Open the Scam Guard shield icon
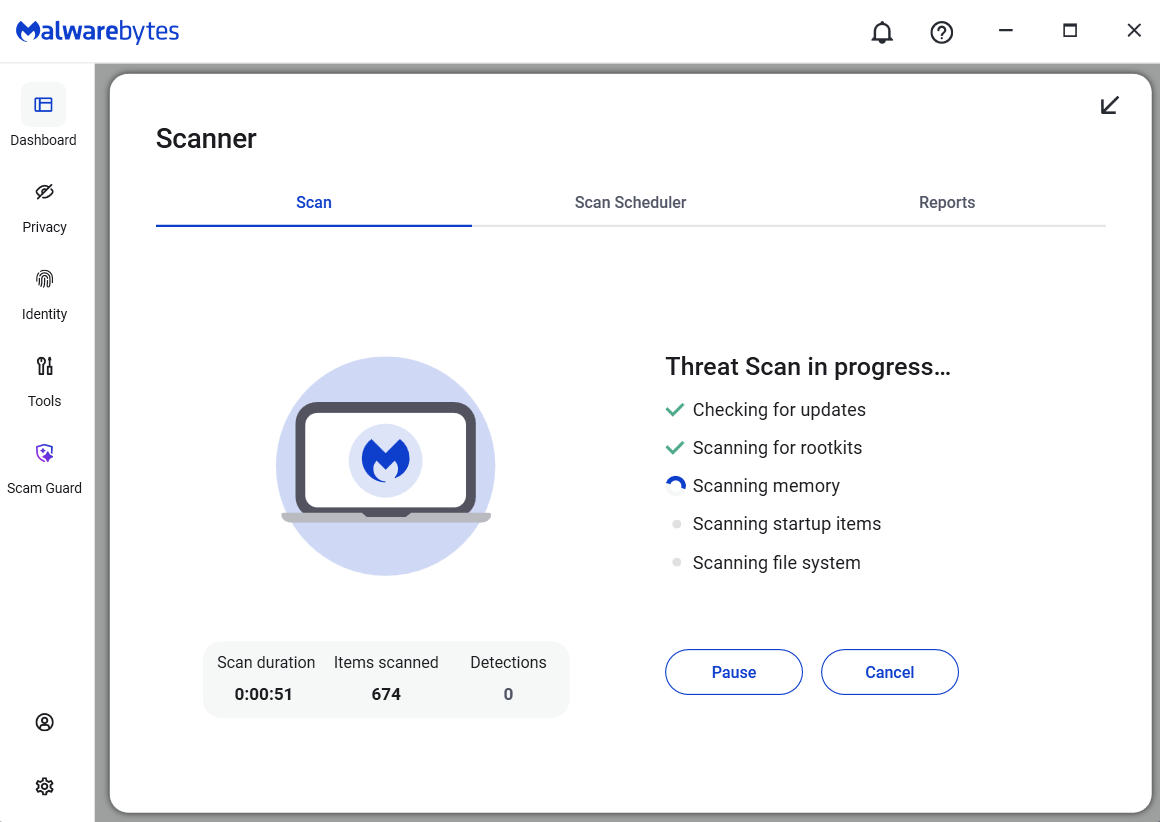This screenshot has width=1160, height=822. pyautogui.click(x=44, y=453)
